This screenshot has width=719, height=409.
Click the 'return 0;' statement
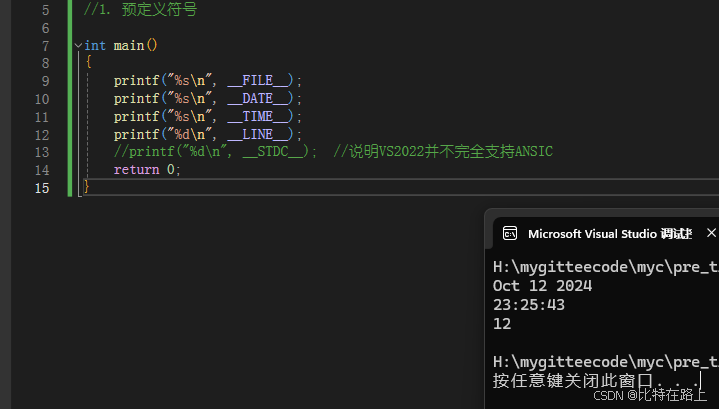[x=147, y=170]
